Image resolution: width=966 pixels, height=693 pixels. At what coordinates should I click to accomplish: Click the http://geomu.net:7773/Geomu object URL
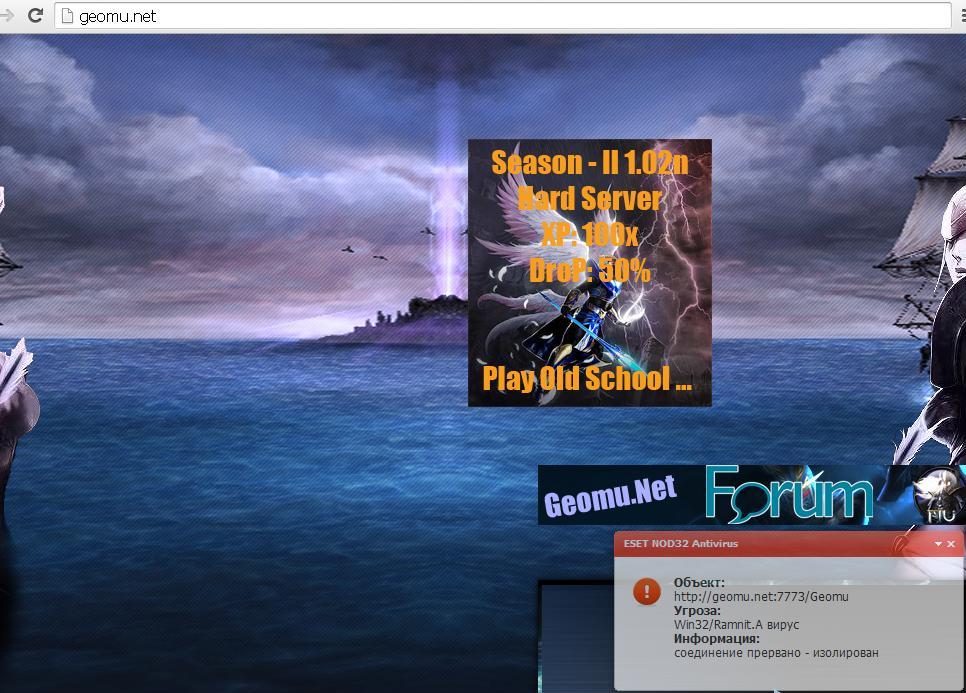coord(761,596)
